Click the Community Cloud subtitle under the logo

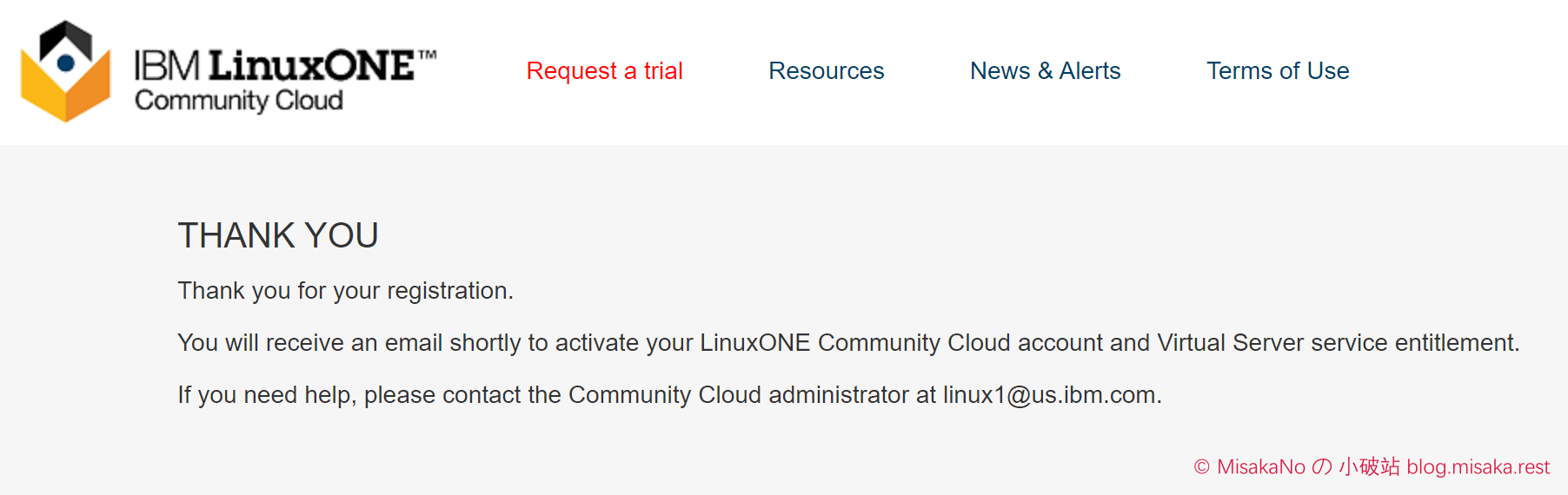click(239, 101)
